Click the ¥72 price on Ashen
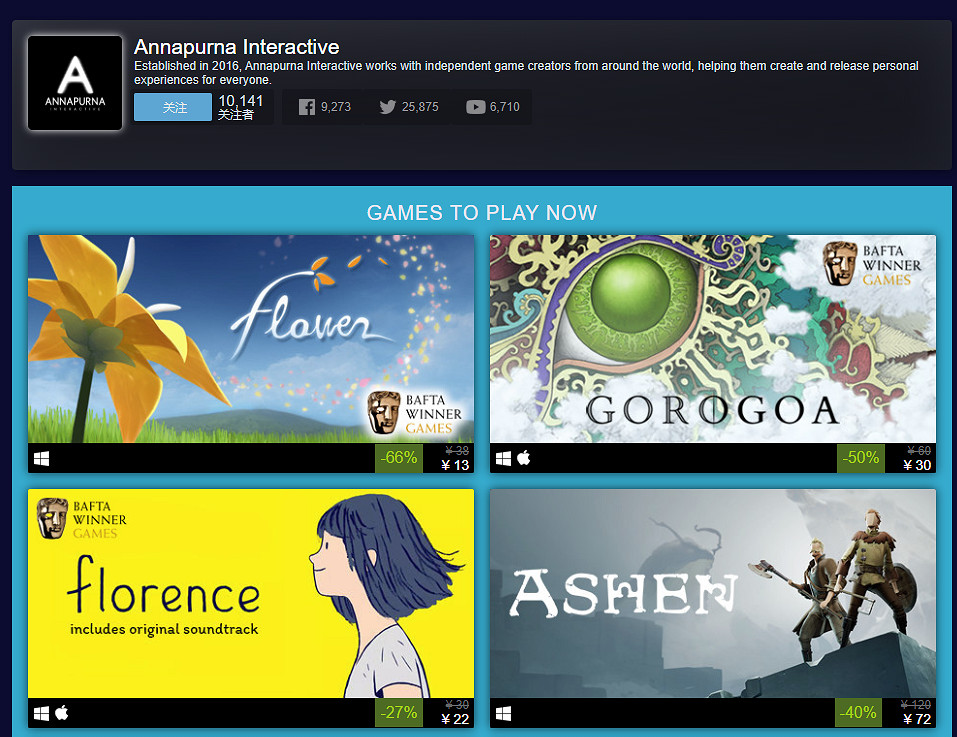The height and width of the screenshot is (737, 957). [916, 719]
